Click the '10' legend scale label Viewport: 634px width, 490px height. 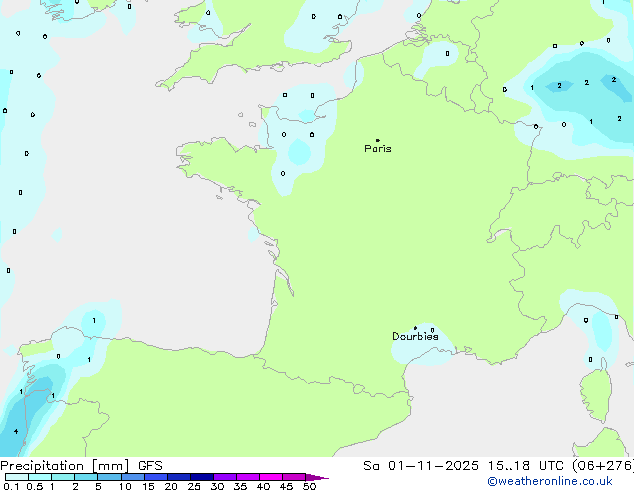coord(125,486)
